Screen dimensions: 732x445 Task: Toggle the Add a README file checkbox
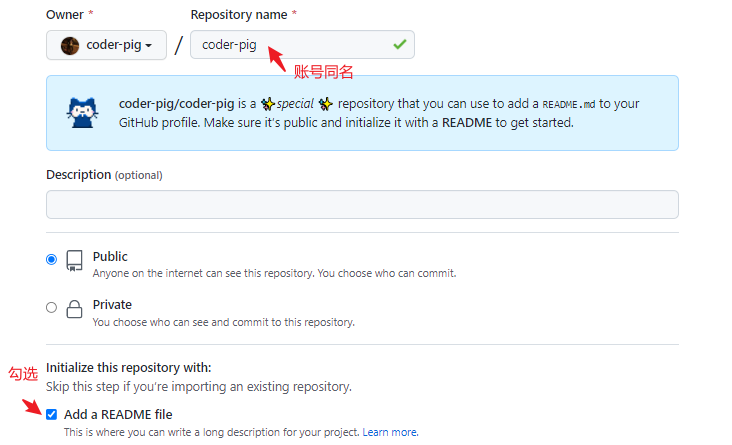click(51, 414)
